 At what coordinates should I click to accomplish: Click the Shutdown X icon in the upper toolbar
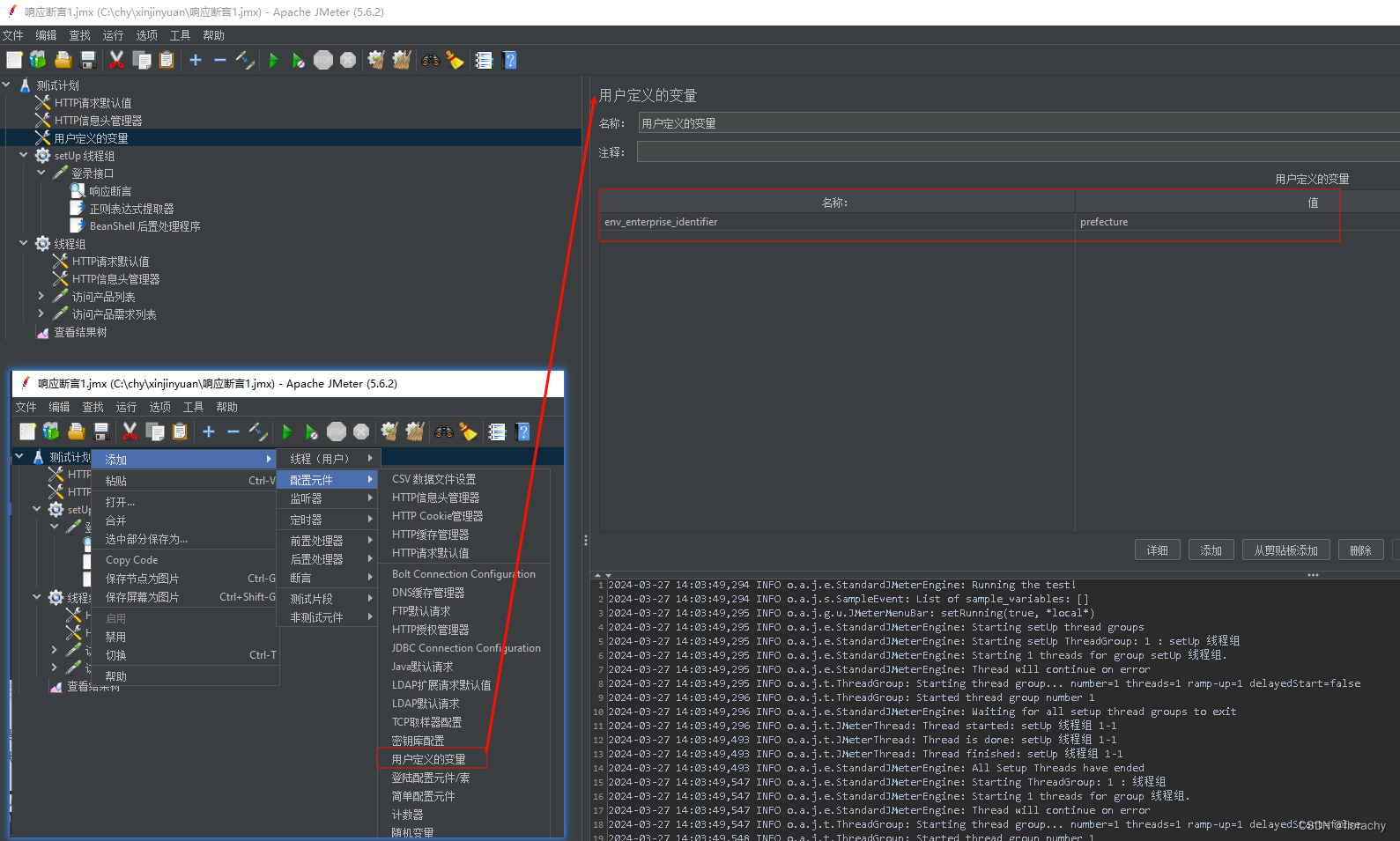click(348, 60)
